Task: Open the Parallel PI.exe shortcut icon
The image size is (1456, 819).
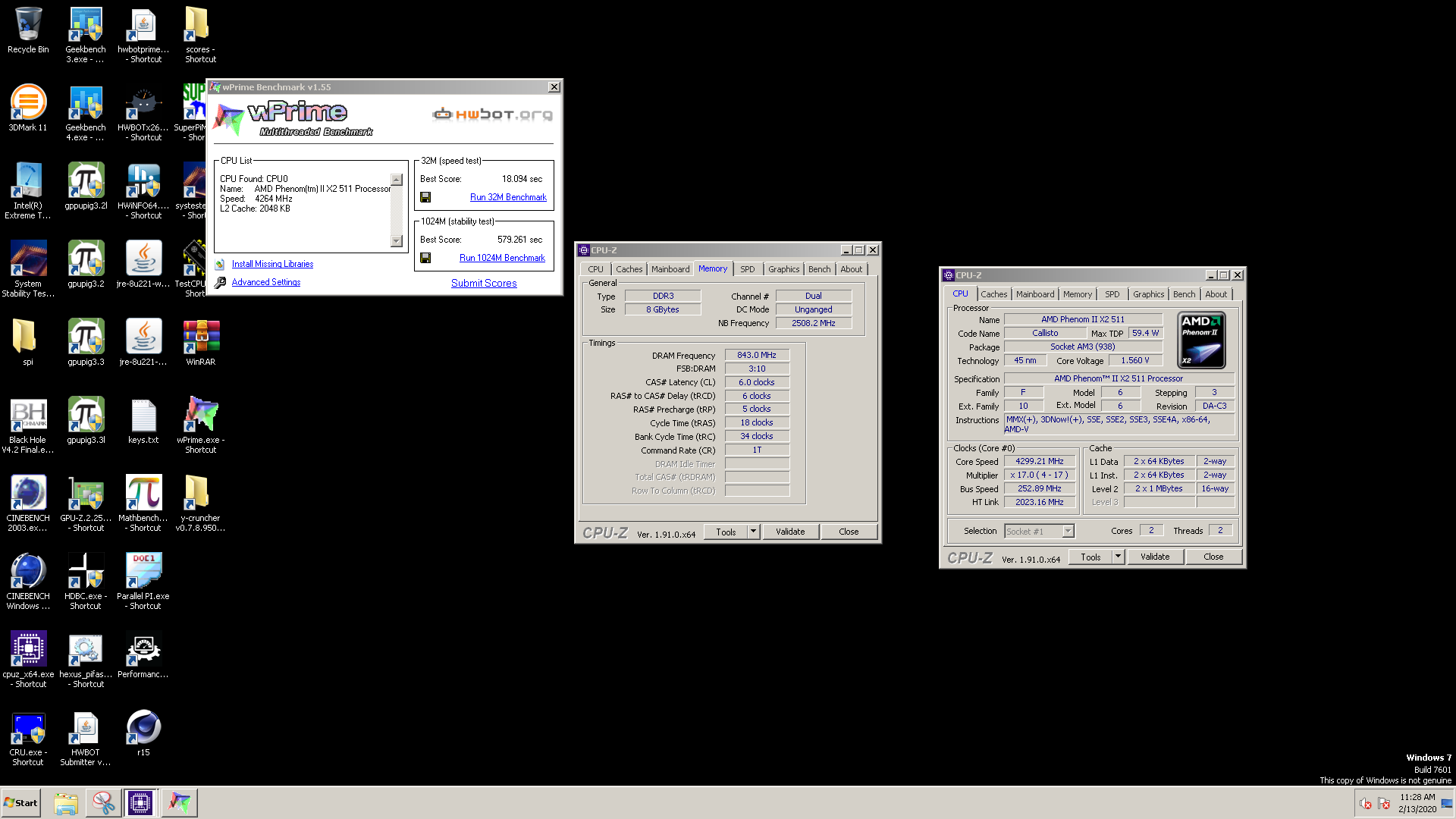Action: click(x=143, y=582)
